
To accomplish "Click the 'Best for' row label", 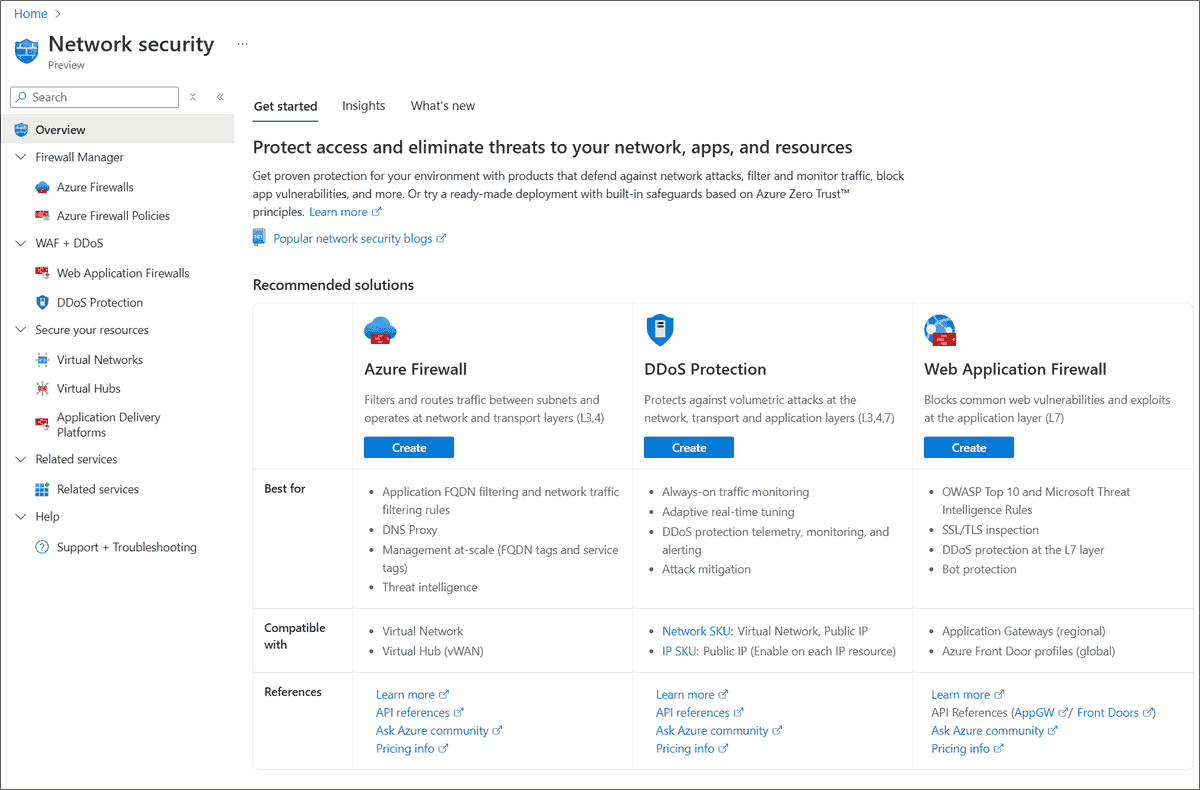I will (285, 489).
